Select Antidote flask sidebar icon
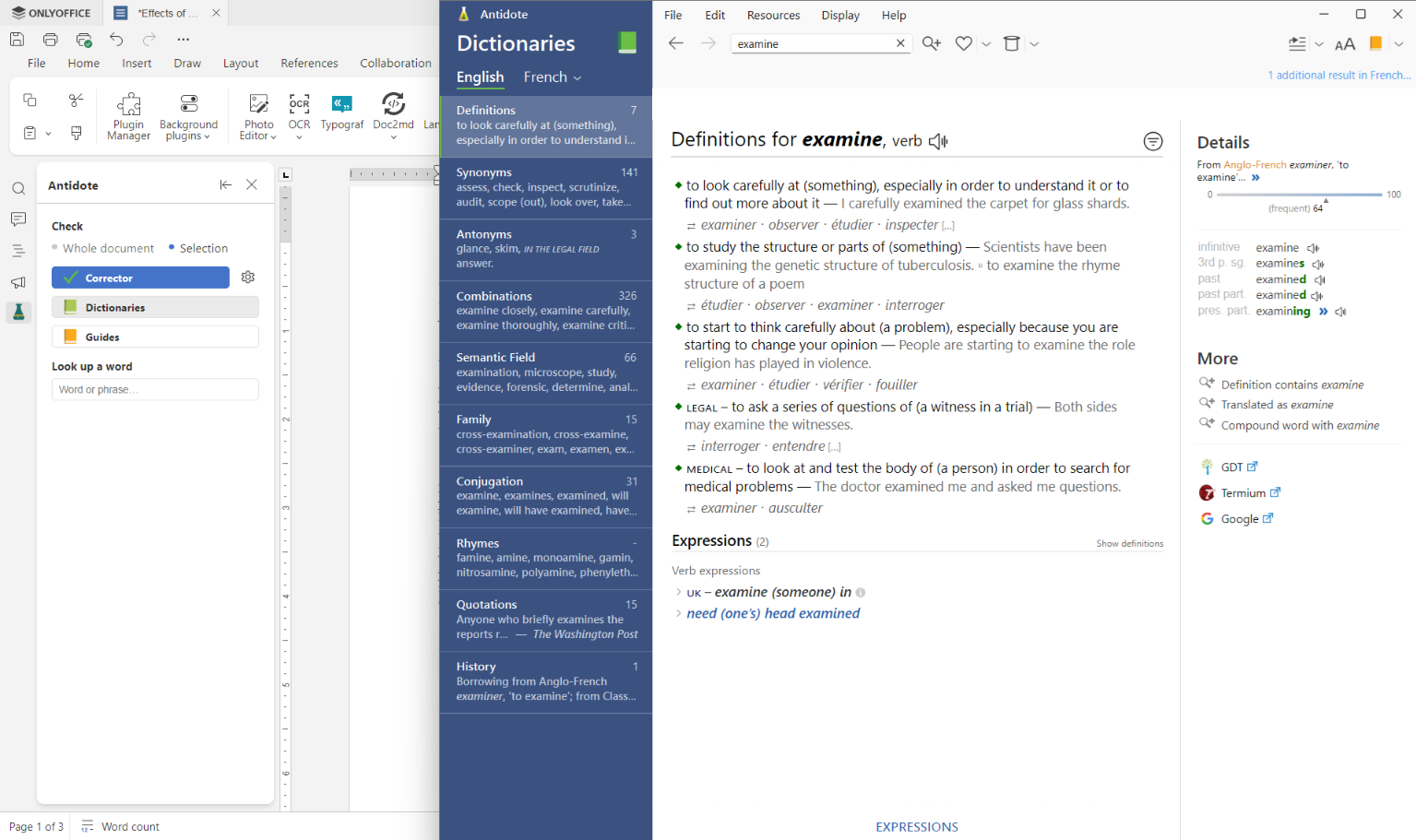Image resolution: width=1416 pixels, height=840 pixels. click(x=18, y=313)
